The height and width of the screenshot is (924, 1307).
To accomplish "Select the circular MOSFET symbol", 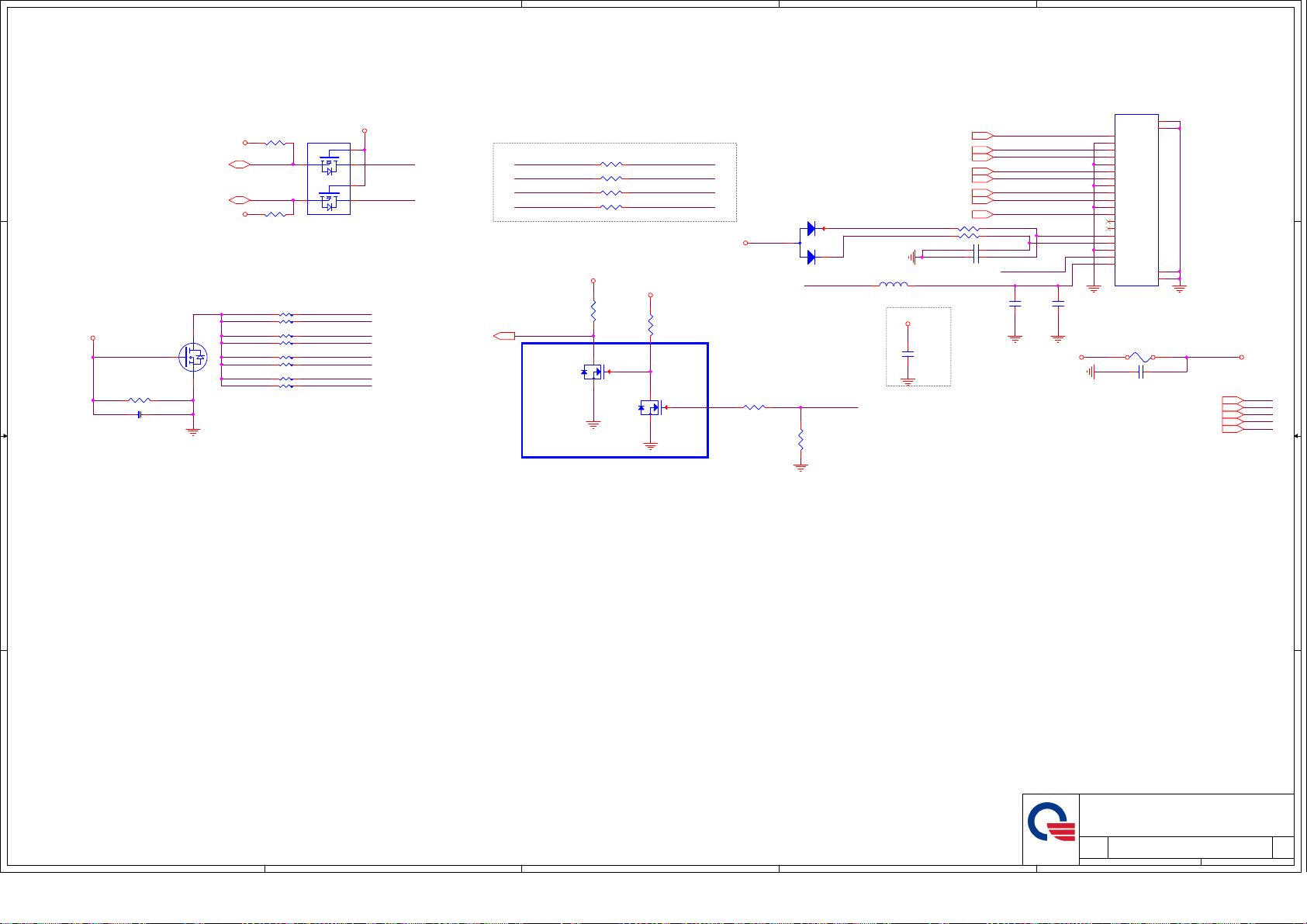I will [193, 358].
